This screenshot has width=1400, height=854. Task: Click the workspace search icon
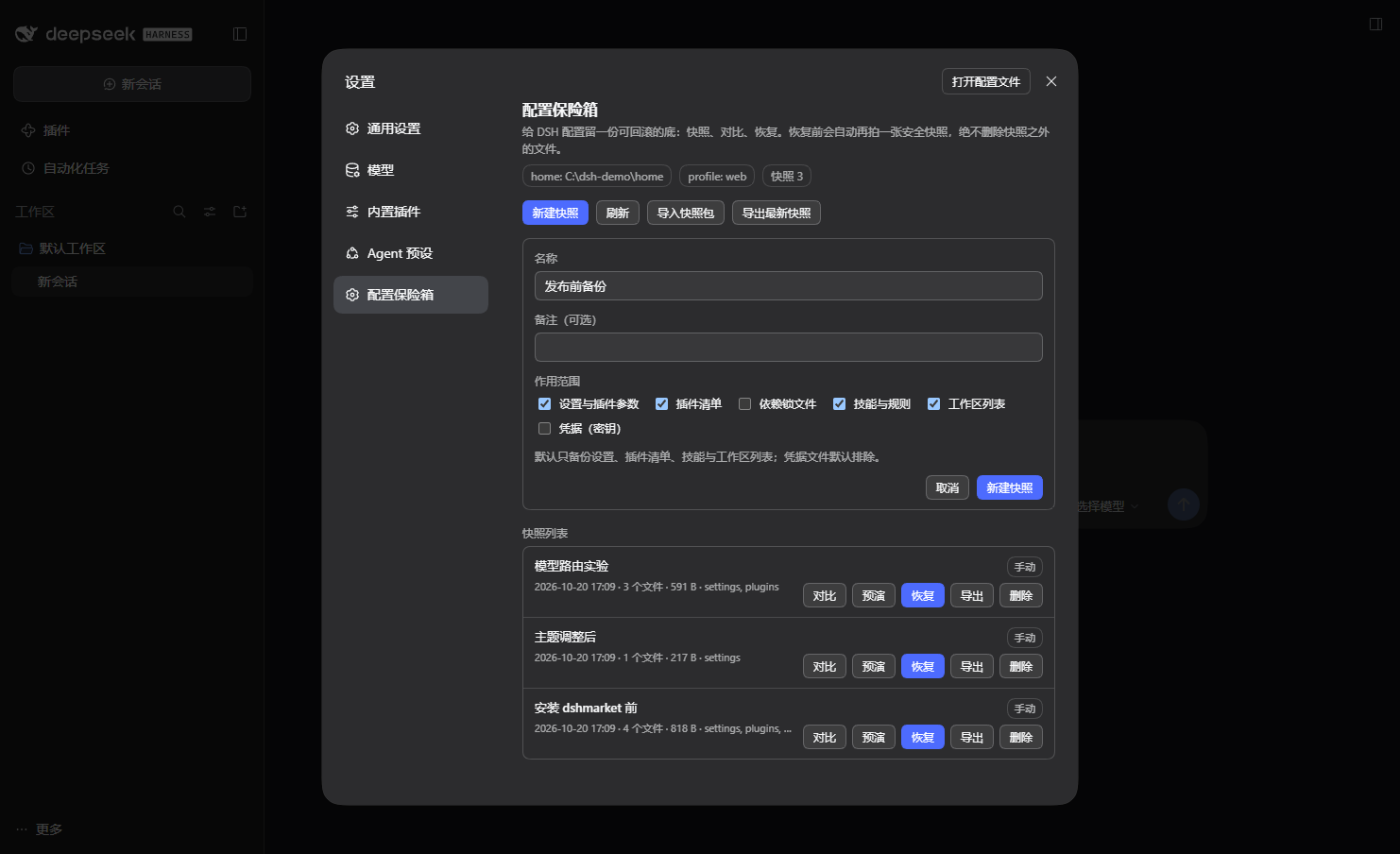(x=179, y=212)
